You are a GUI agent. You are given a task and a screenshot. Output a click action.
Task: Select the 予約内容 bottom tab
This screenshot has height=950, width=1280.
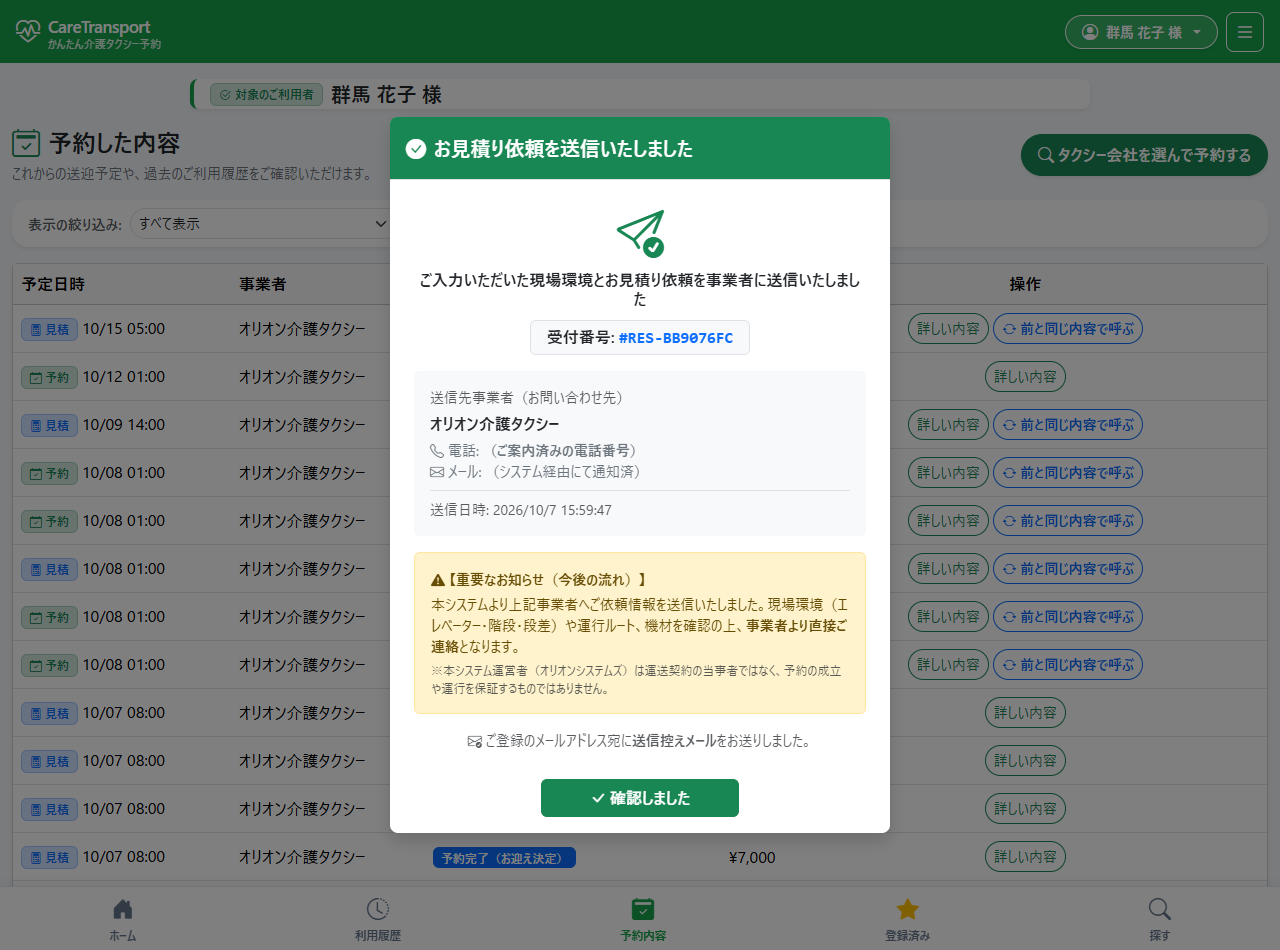tap(643, 920)
